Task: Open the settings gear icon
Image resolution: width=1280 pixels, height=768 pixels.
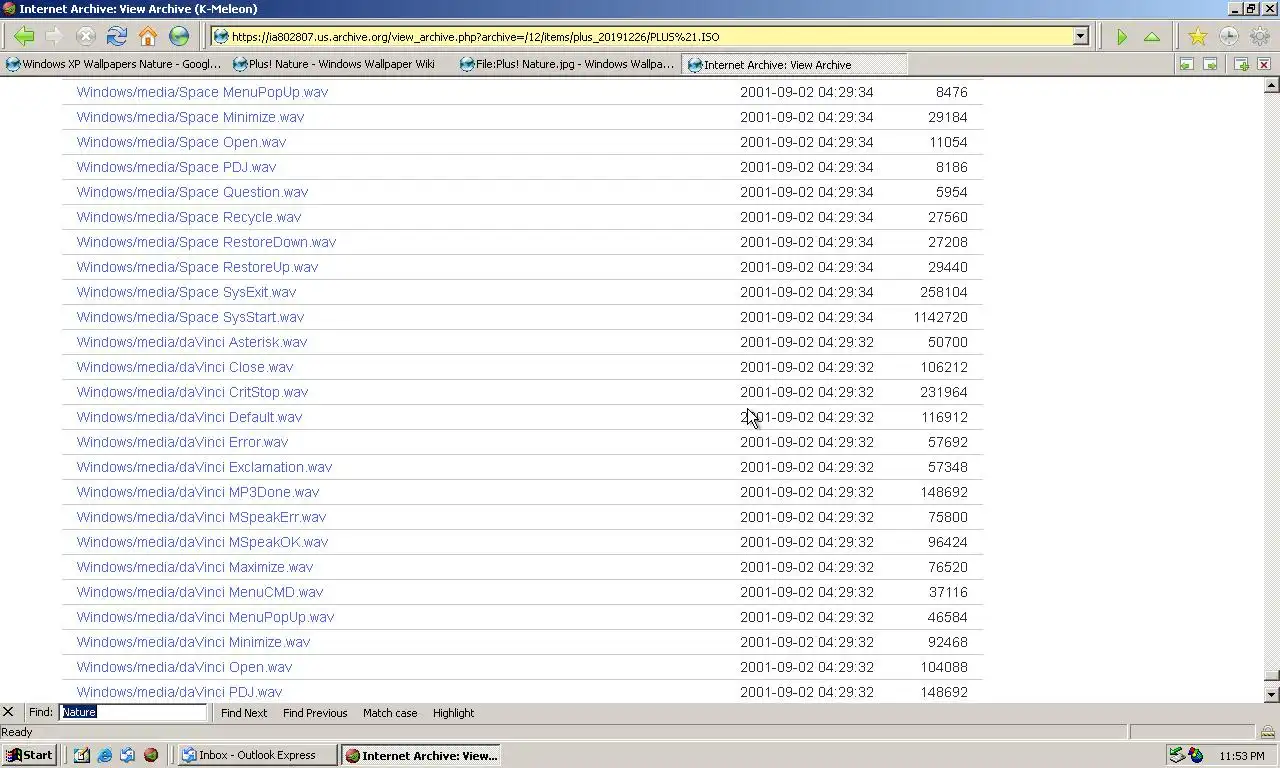Action: (1259, 37)
